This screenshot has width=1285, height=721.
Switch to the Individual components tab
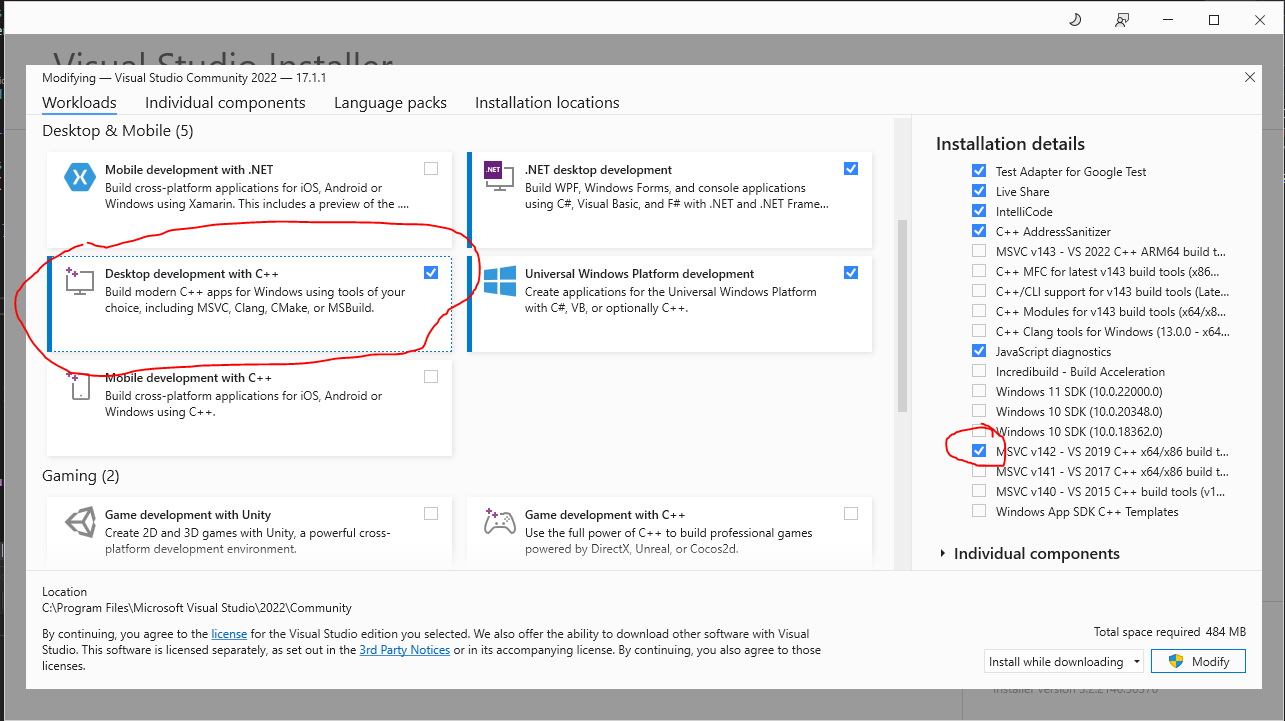tap(225, 103)
